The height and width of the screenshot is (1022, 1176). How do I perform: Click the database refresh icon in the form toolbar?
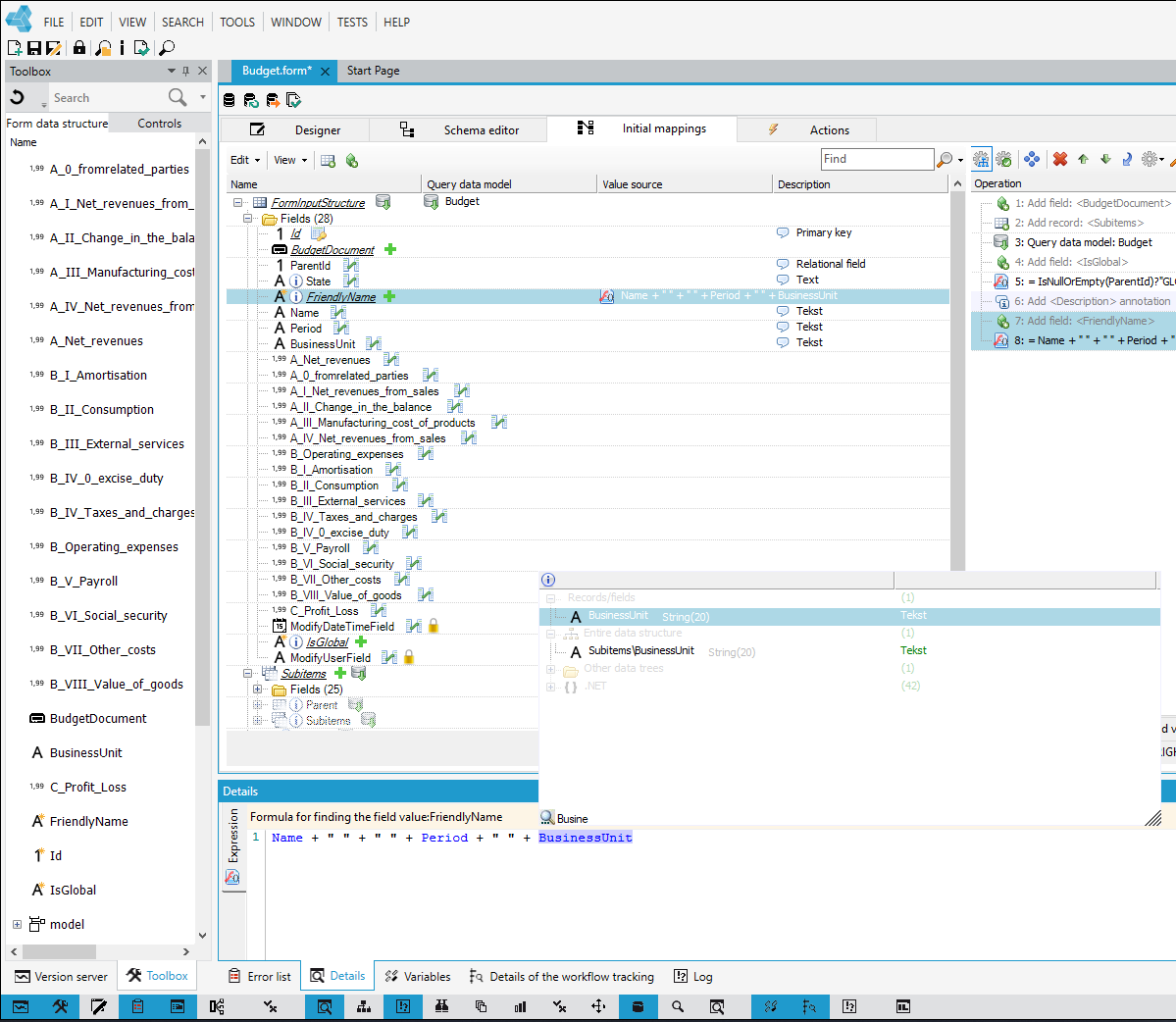pyautogui.click(x=251, y=100)
